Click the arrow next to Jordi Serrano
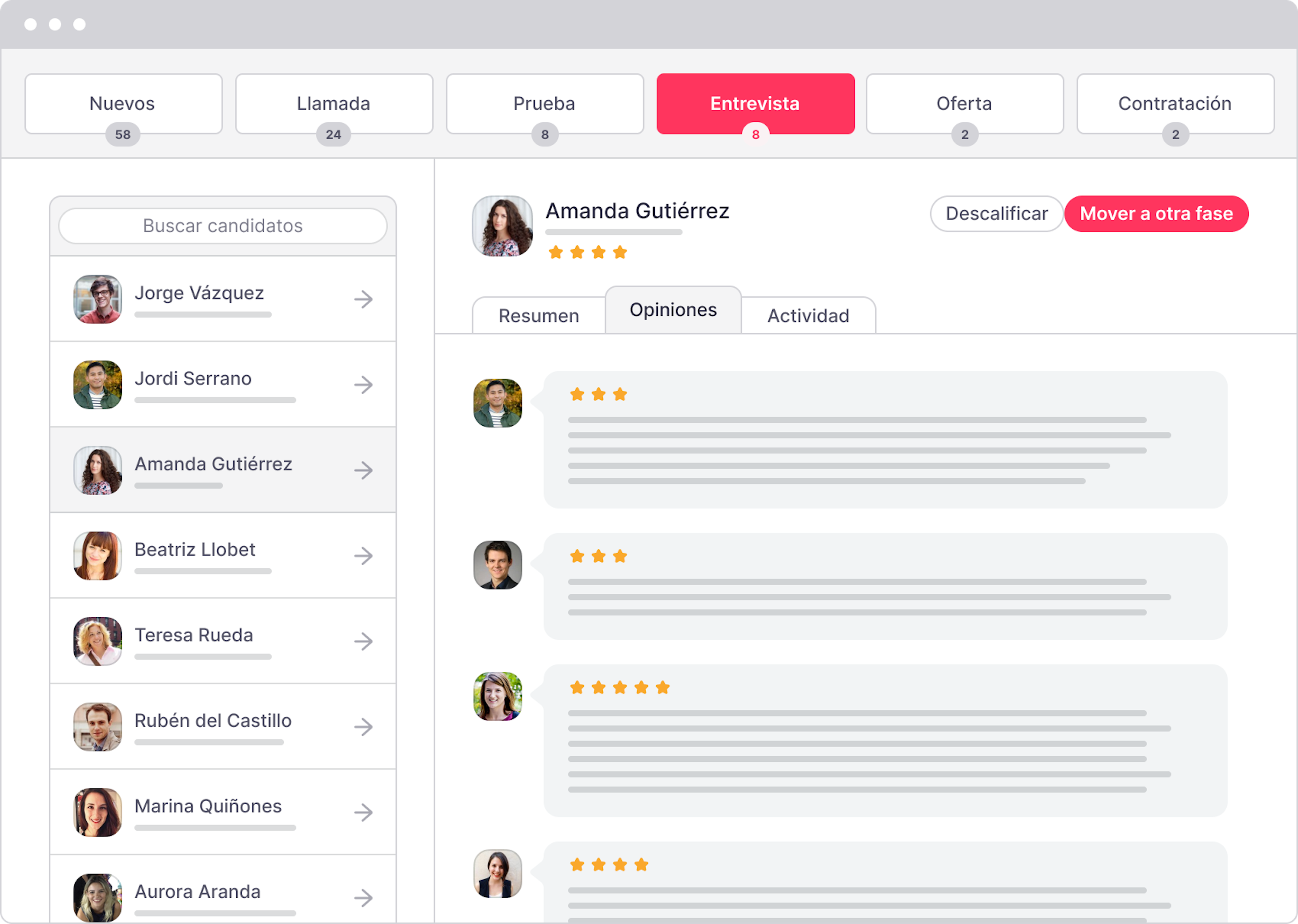 pos(363,385)
